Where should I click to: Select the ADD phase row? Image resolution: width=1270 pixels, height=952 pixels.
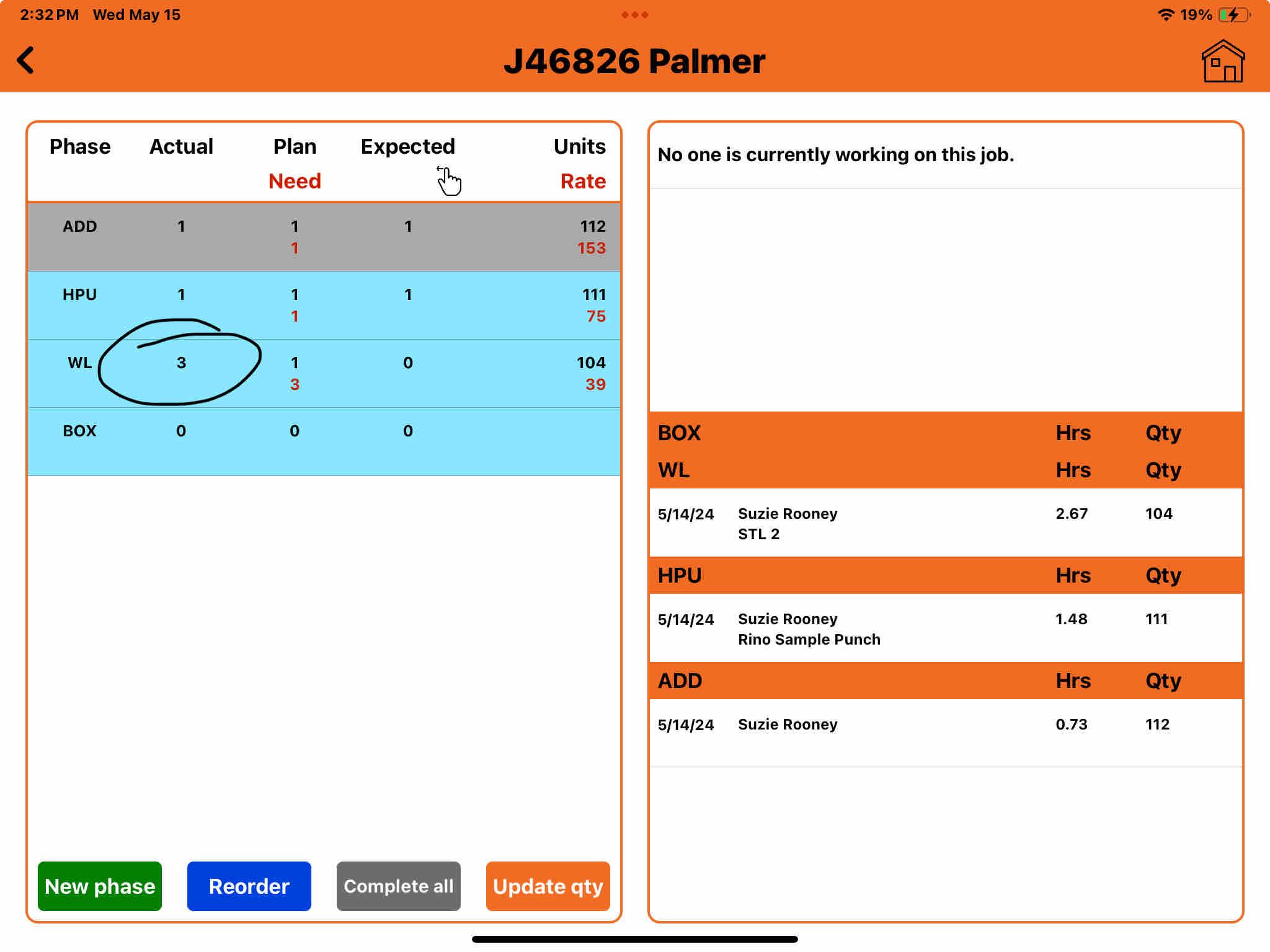coord(324,237)
